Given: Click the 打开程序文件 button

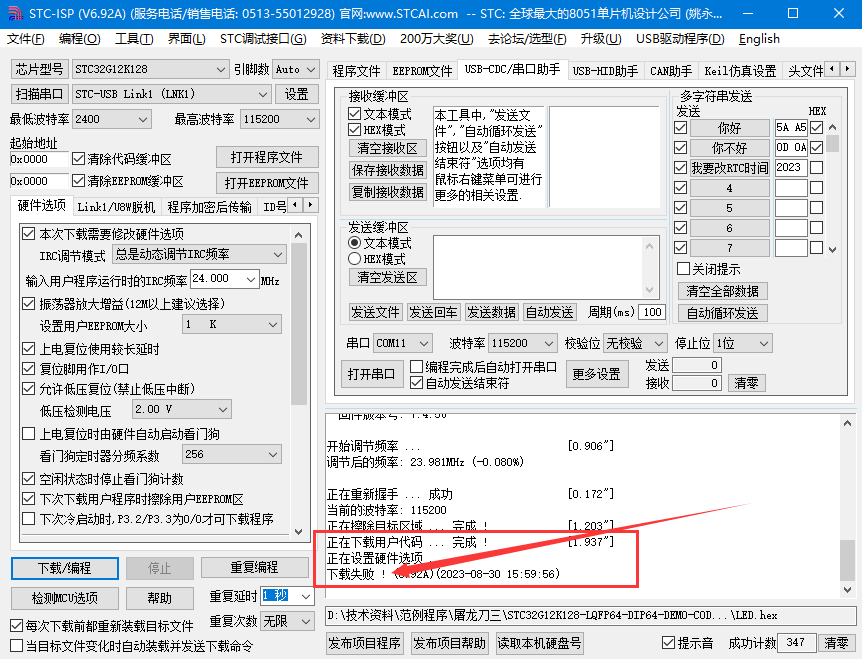Looking at the screenshot, I should pyautogui.click(x=267, y=158).
